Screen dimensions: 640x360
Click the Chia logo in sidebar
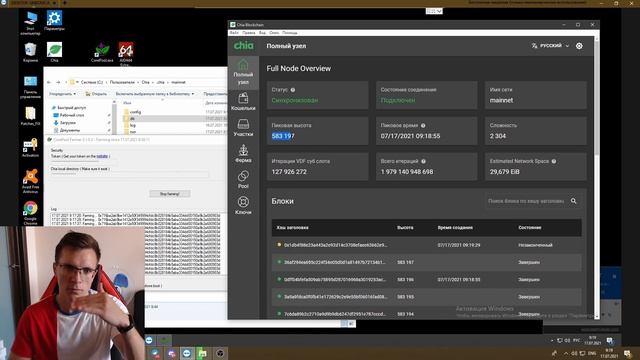click(x=244, y=46)
